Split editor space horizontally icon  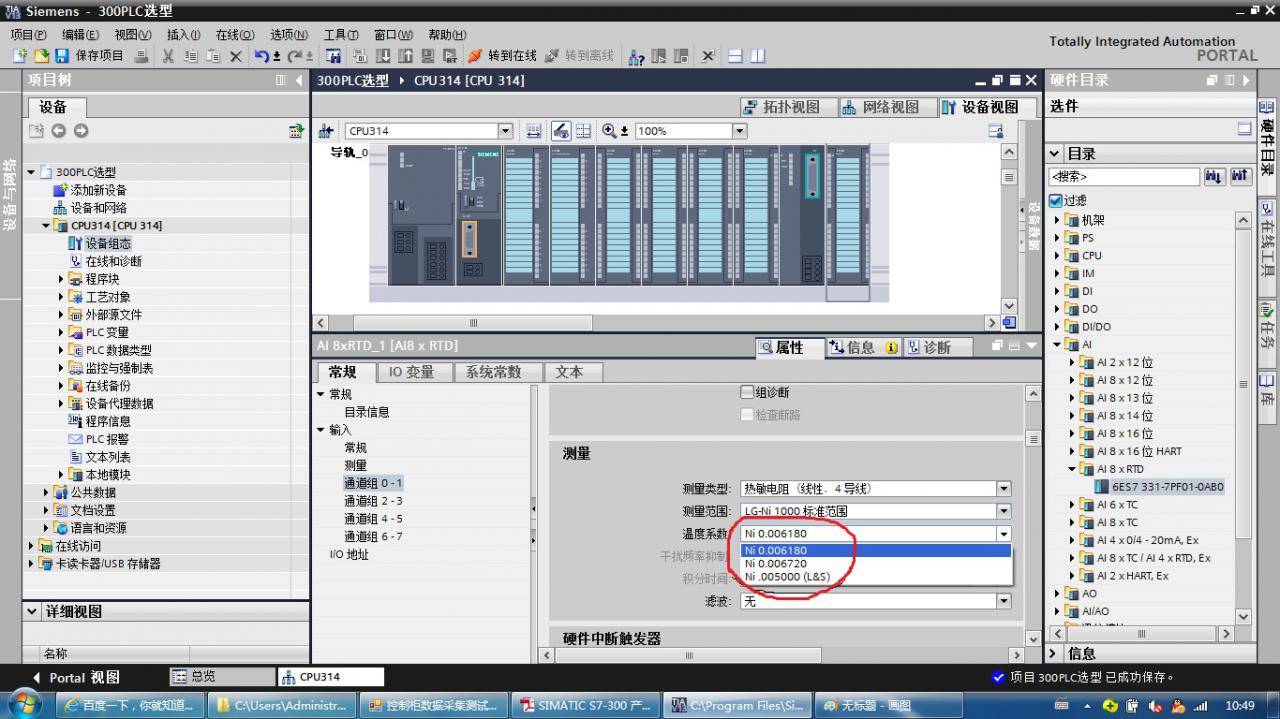pyautogui.click(x=735, y=56)
